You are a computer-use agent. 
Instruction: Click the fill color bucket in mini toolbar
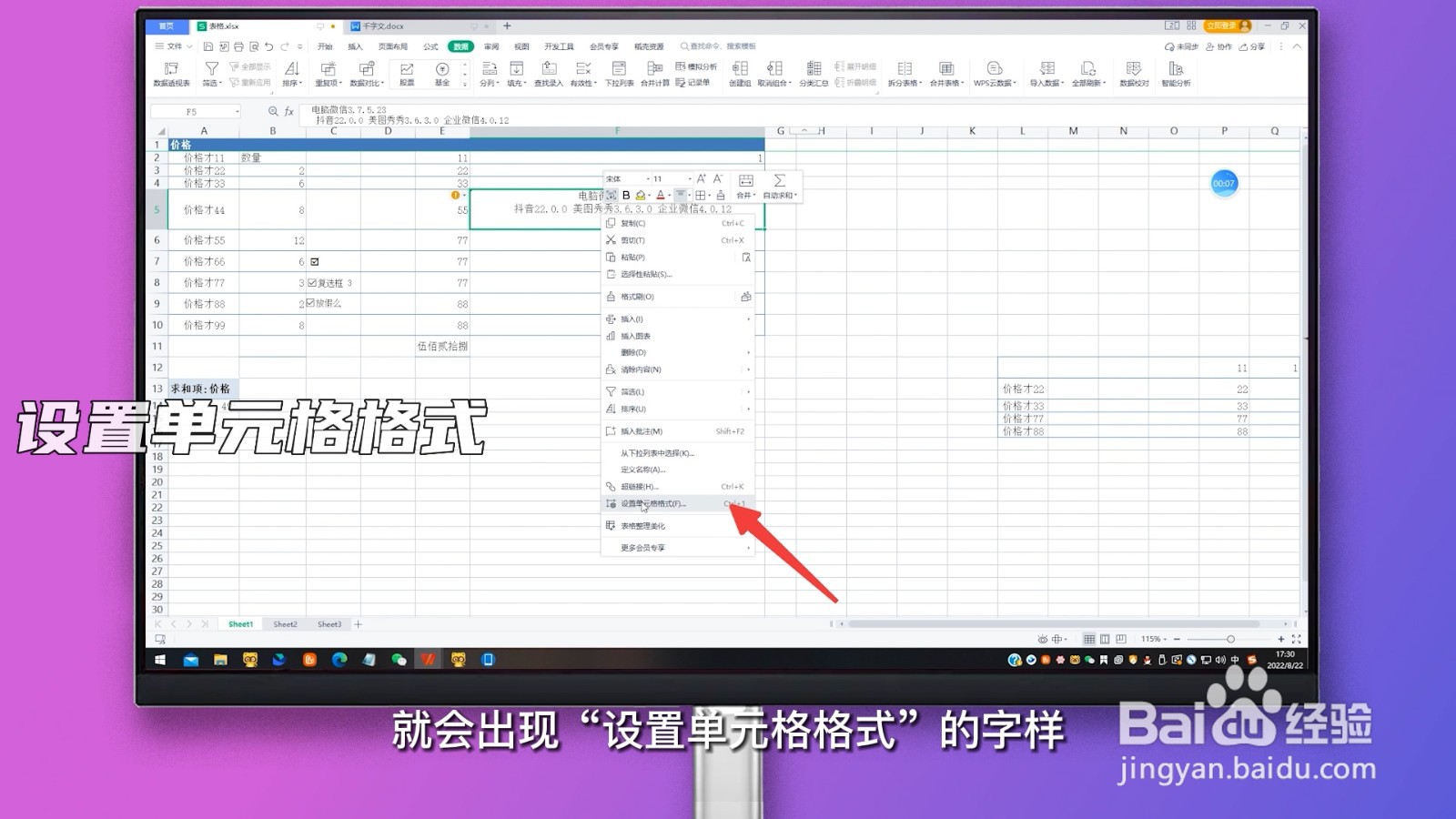[641, 195]
